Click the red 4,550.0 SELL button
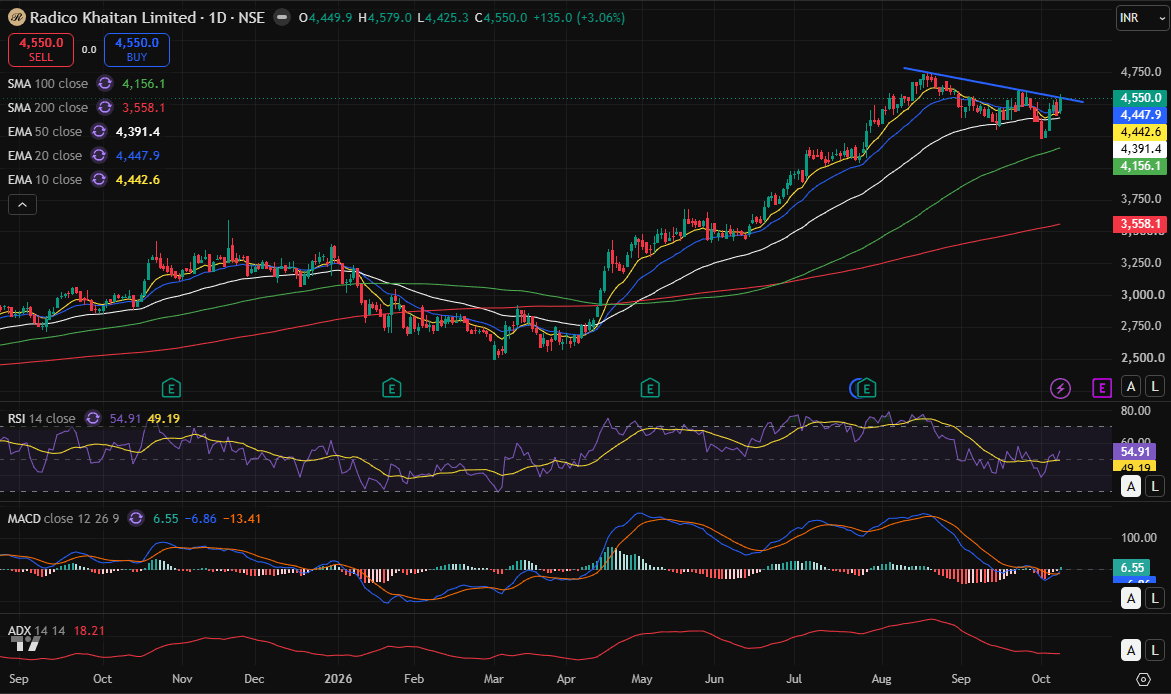The height and width of the screenshot is (694, 1171). click(x=41, y=50)
